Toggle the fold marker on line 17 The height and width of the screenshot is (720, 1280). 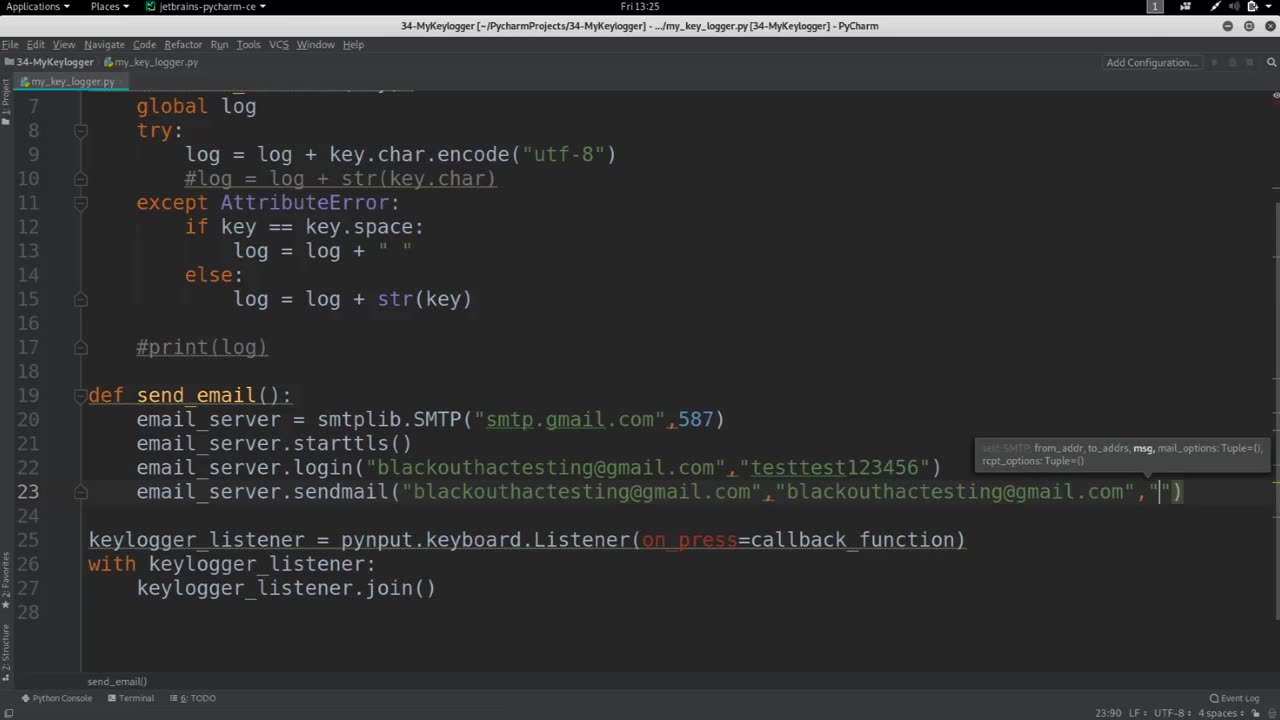(81, 347)
